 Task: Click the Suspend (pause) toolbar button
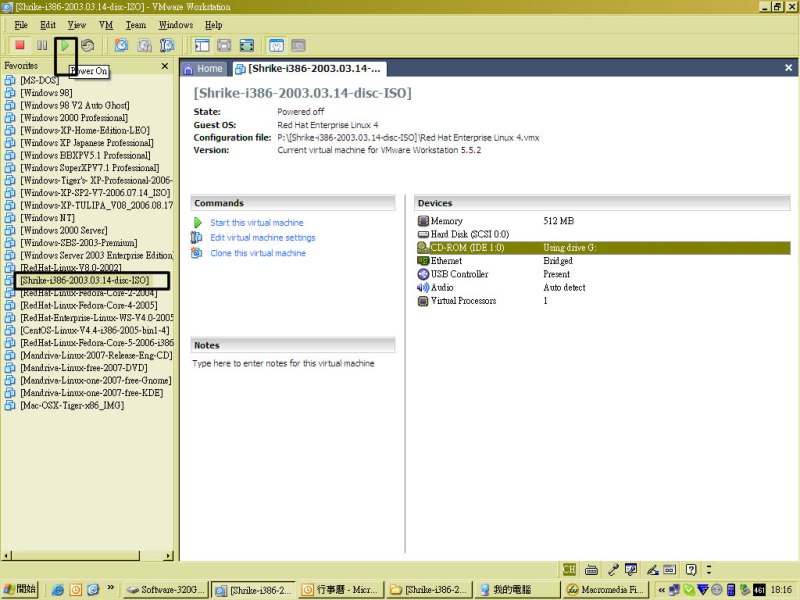click(42, 45)
